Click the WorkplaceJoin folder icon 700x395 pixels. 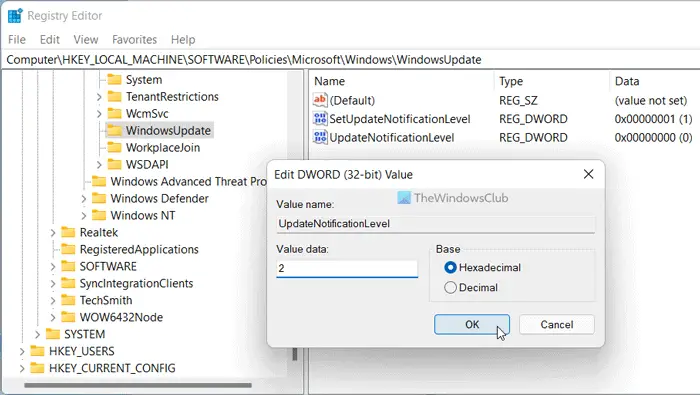click(x=114, y=147)
